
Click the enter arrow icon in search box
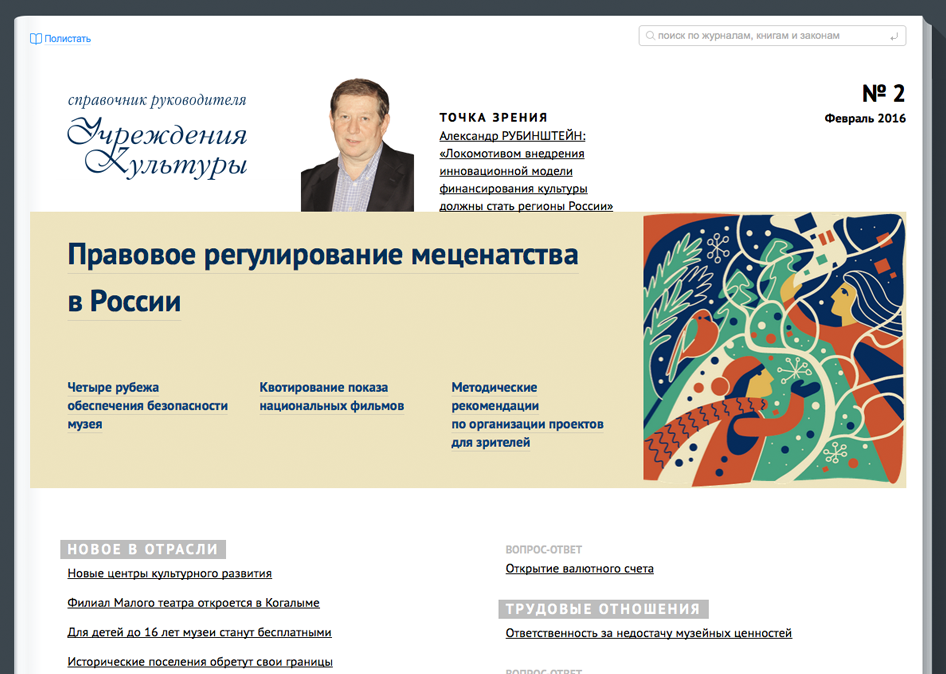[893, 36]
